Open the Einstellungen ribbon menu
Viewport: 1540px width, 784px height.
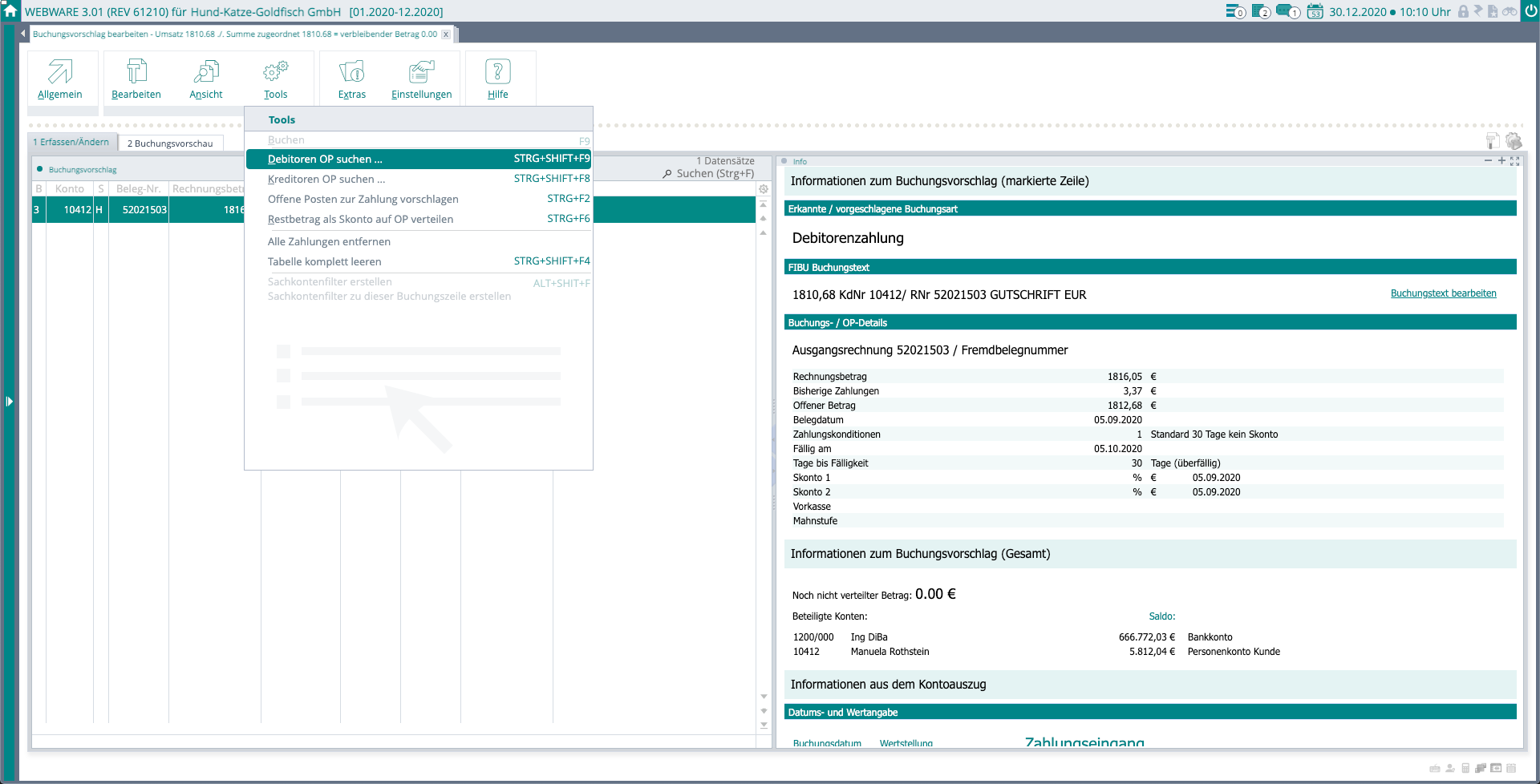[421, 79]
